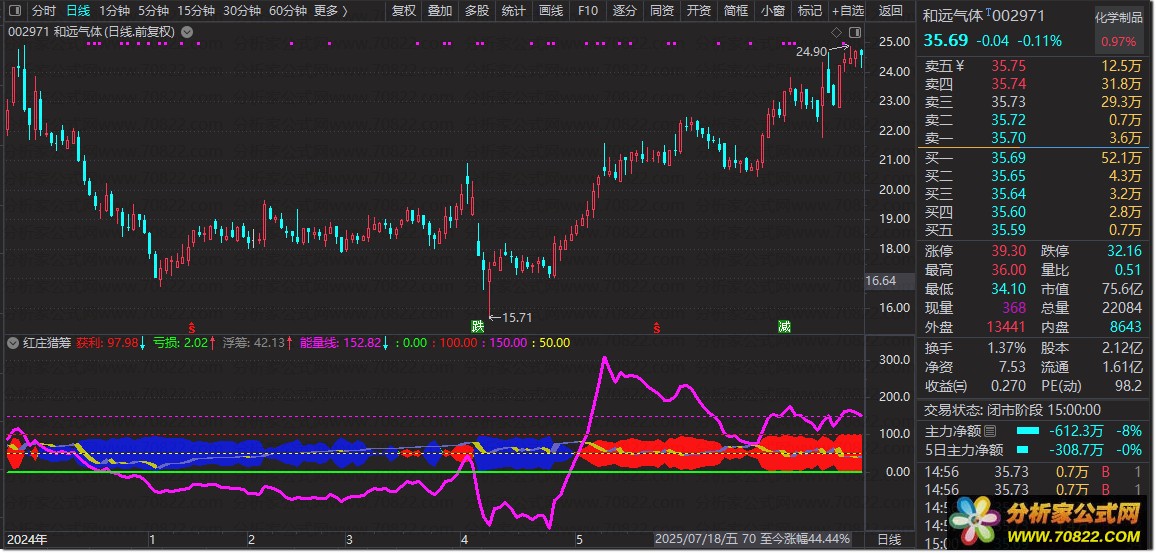Click the ¥ symbol next to 卖五
The image size is (1157, 553).
[960, 66]
